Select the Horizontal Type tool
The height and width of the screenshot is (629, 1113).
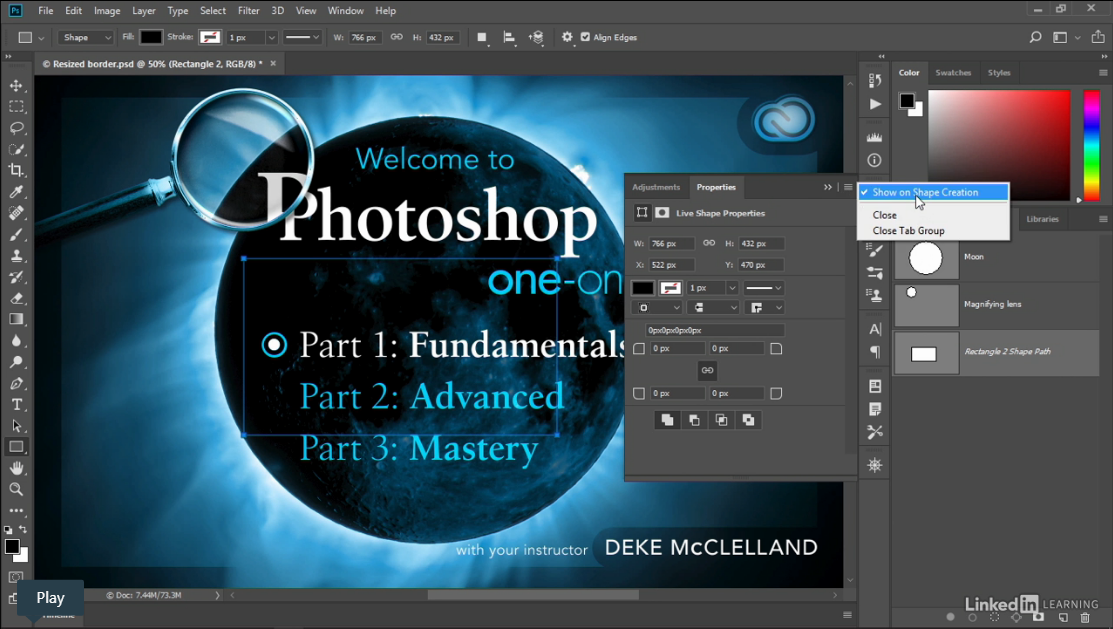[16, 405]
